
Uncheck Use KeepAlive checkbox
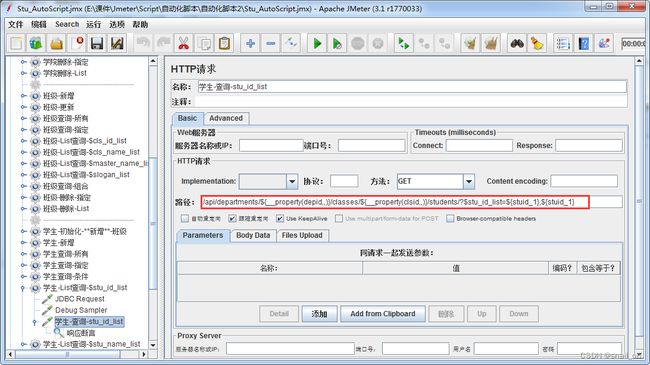(280, 218)
